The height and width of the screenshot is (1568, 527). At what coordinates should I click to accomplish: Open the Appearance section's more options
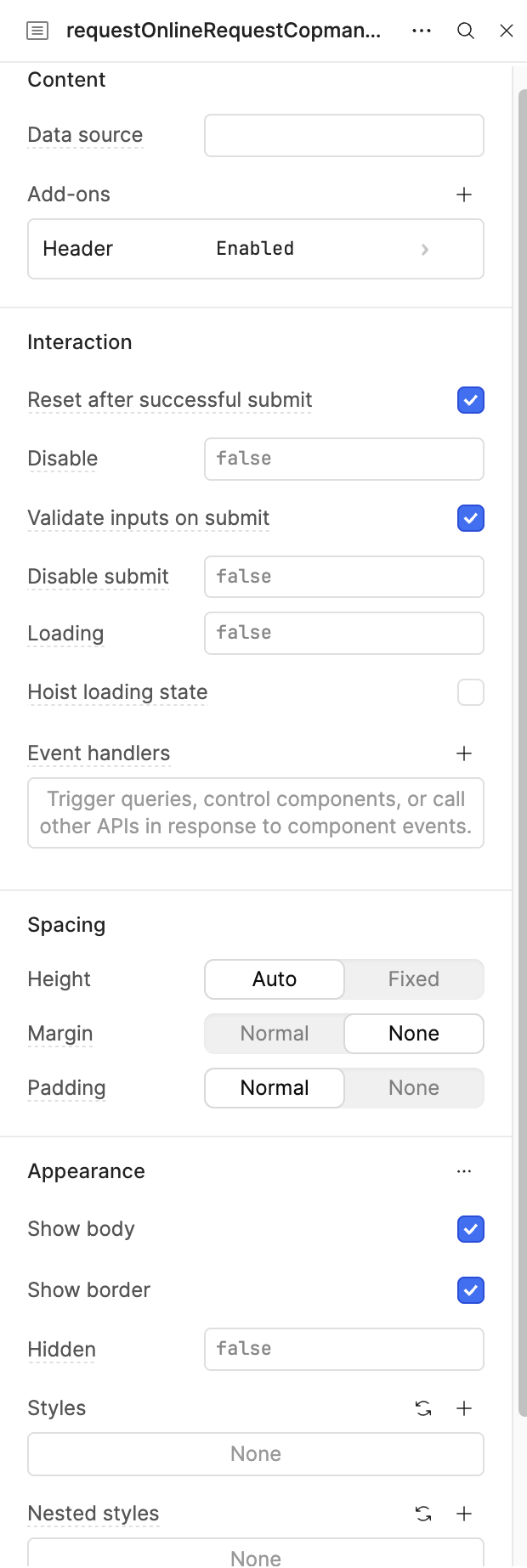[464, 1171]
